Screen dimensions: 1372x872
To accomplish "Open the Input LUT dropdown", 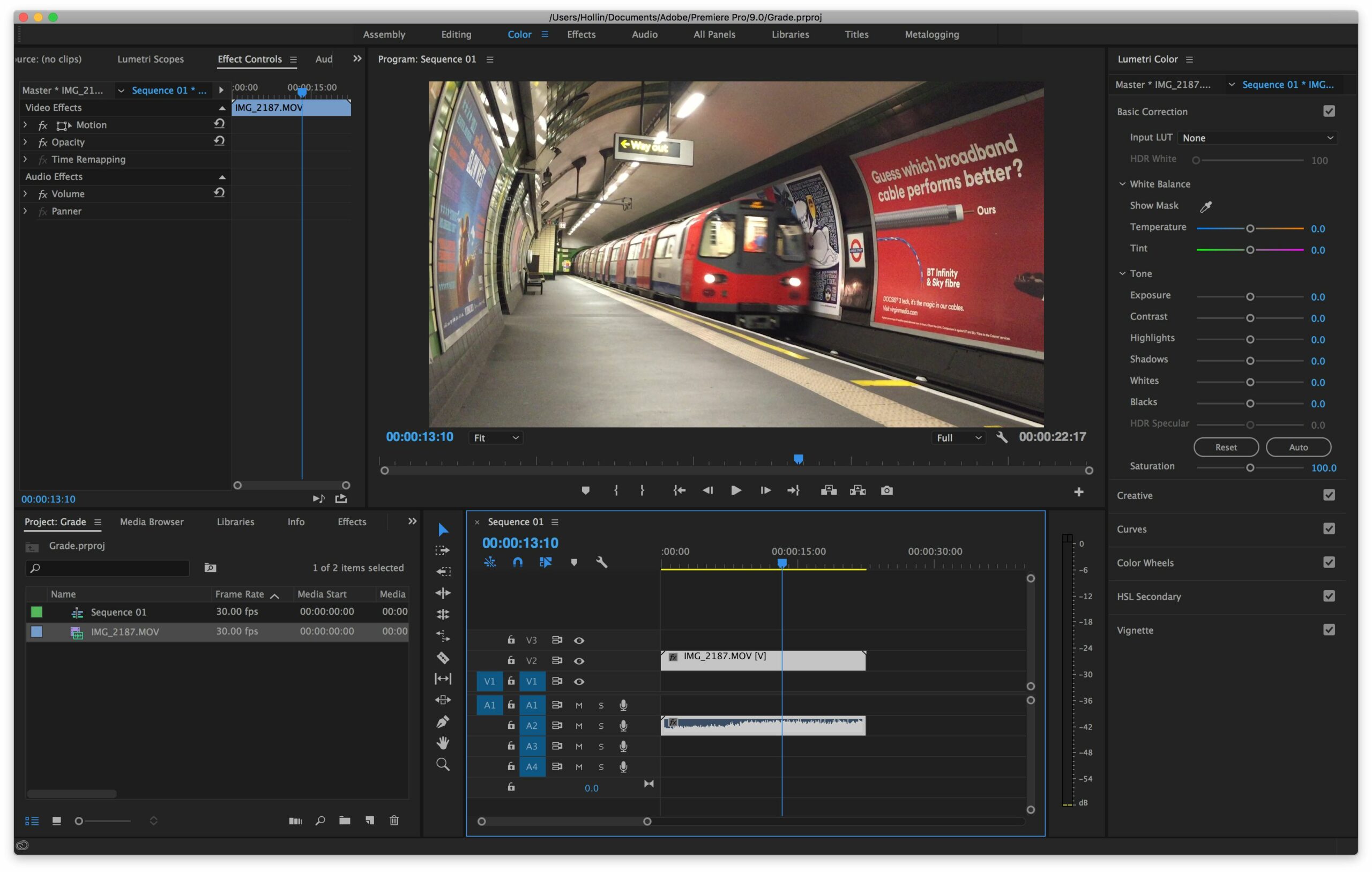I will pos(1257,138).
